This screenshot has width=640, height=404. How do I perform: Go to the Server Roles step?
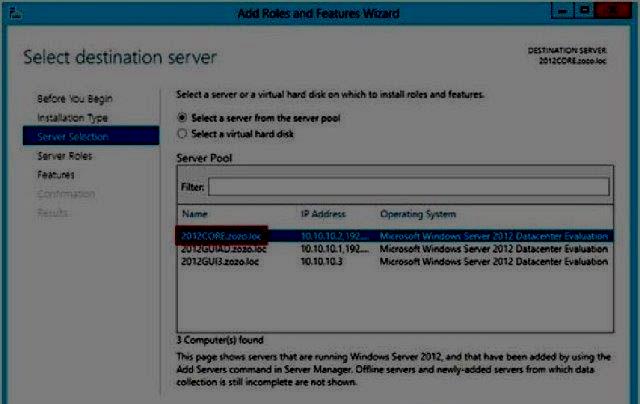pos(64,156)
